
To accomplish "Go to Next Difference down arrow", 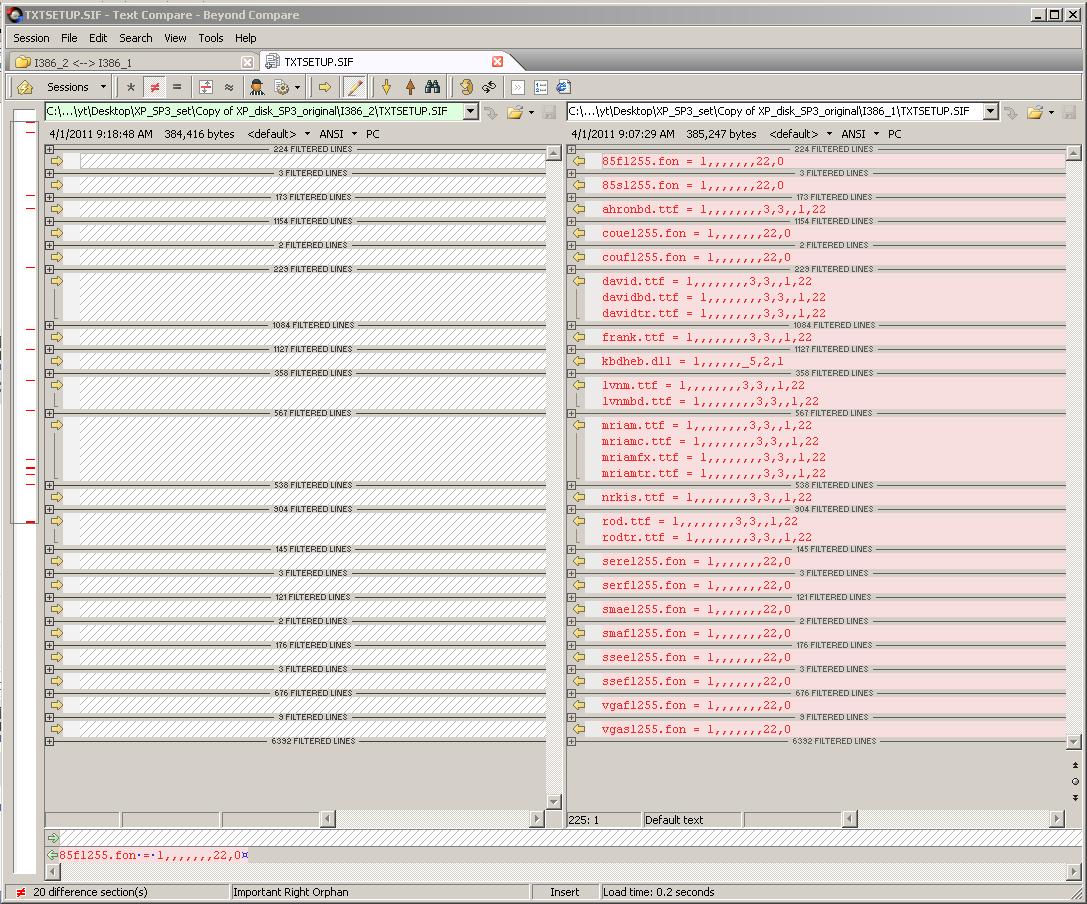I will pos(386,87).
